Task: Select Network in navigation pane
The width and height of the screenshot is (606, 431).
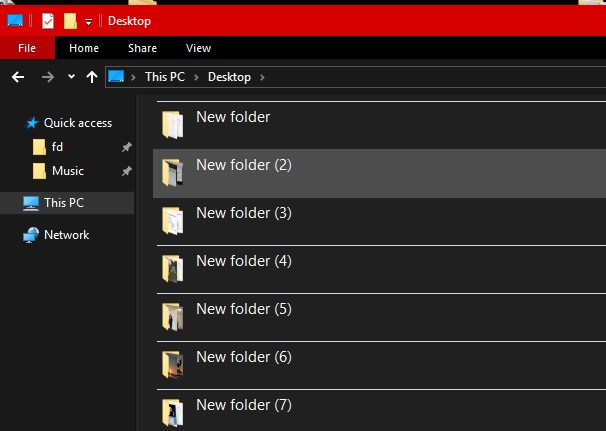Action: (x=66, y=235)
